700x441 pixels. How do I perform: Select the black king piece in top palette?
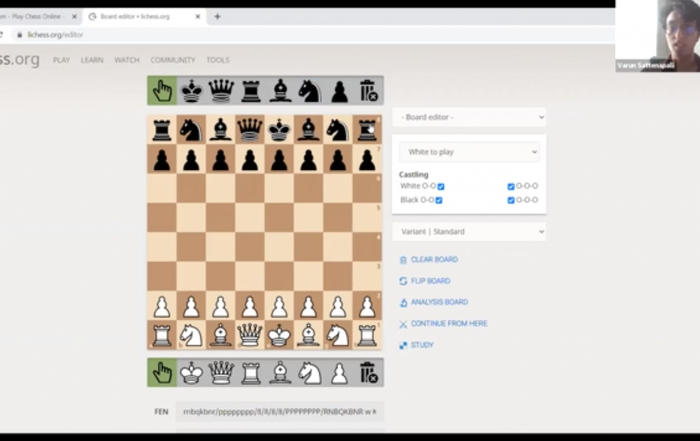coord(191,91)
